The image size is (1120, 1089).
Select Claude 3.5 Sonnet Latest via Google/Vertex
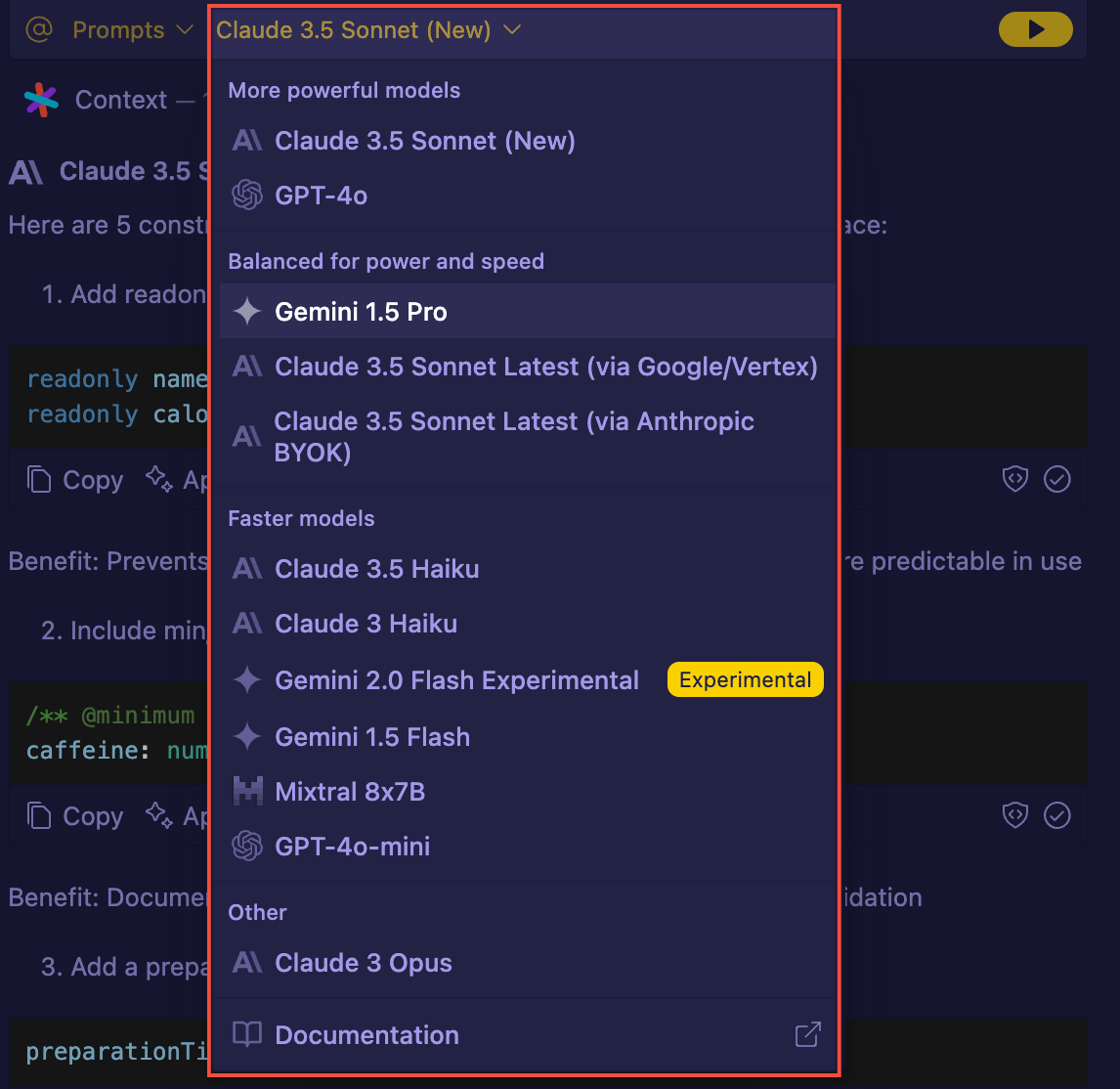click(x=527, y=367)
